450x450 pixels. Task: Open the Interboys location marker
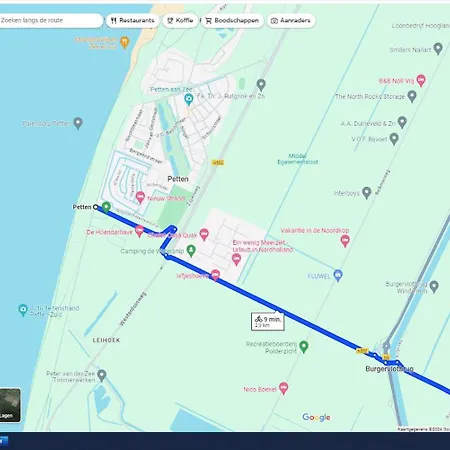367,193
